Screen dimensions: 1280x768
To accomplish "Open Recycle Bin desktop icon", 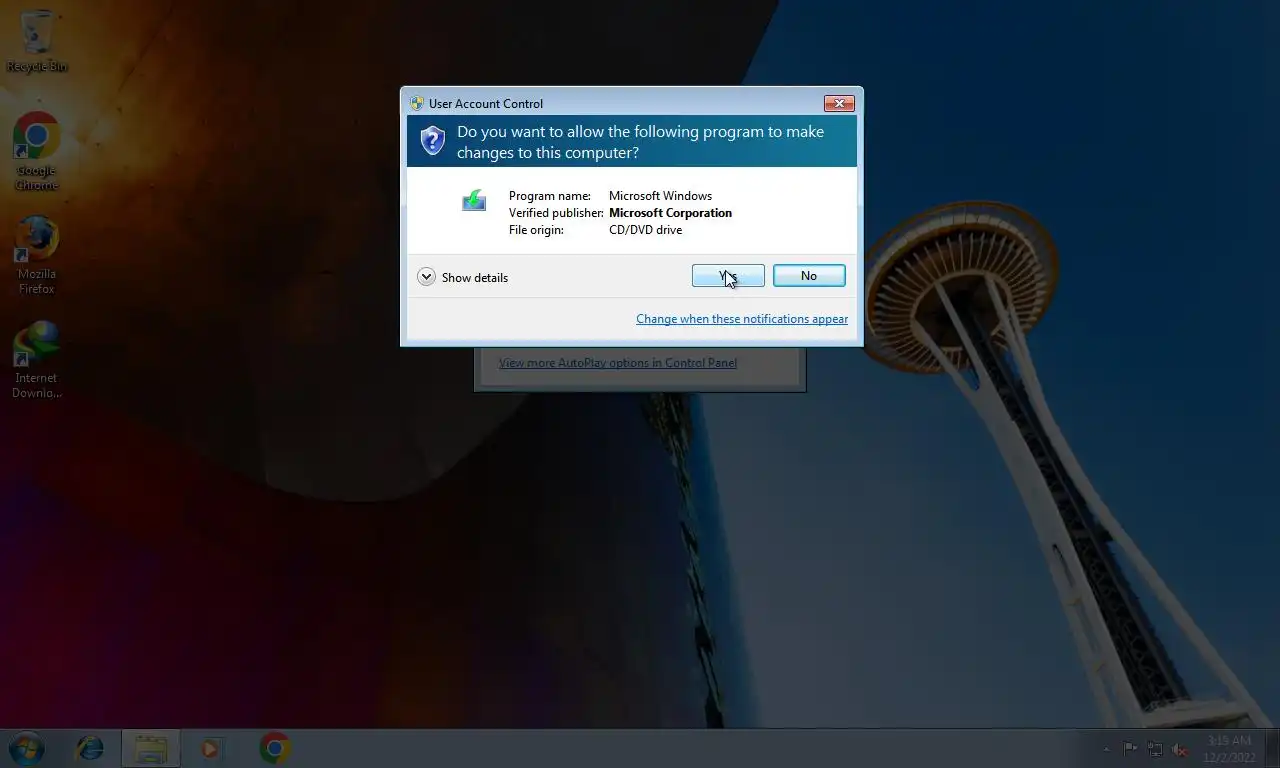I will tap(37, 42).
